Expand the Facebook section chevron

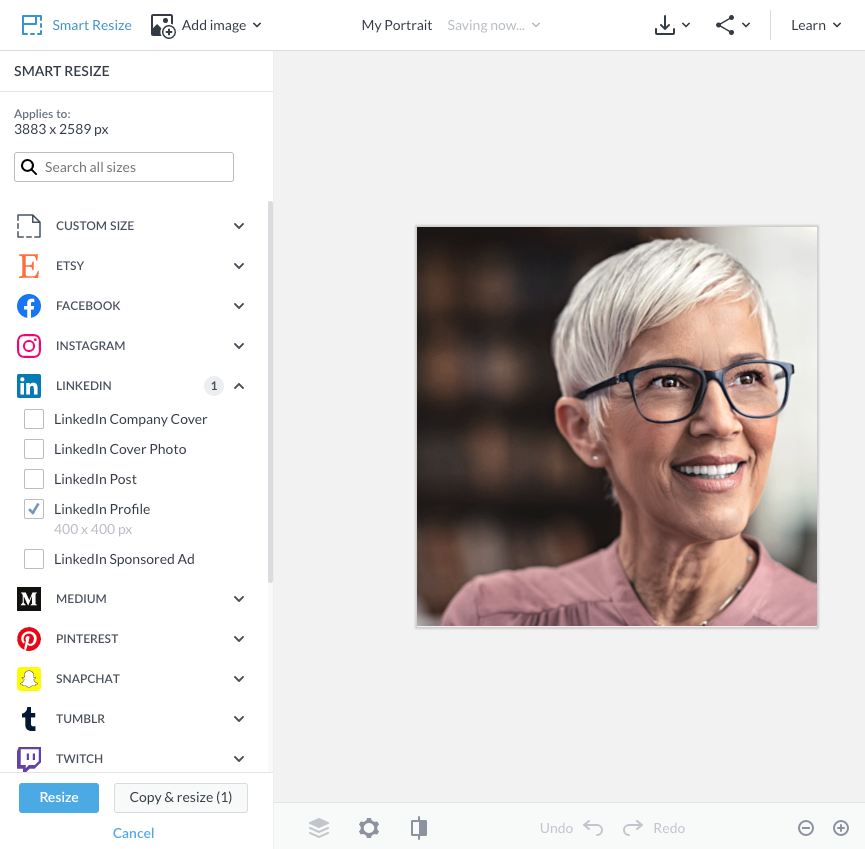239,306
